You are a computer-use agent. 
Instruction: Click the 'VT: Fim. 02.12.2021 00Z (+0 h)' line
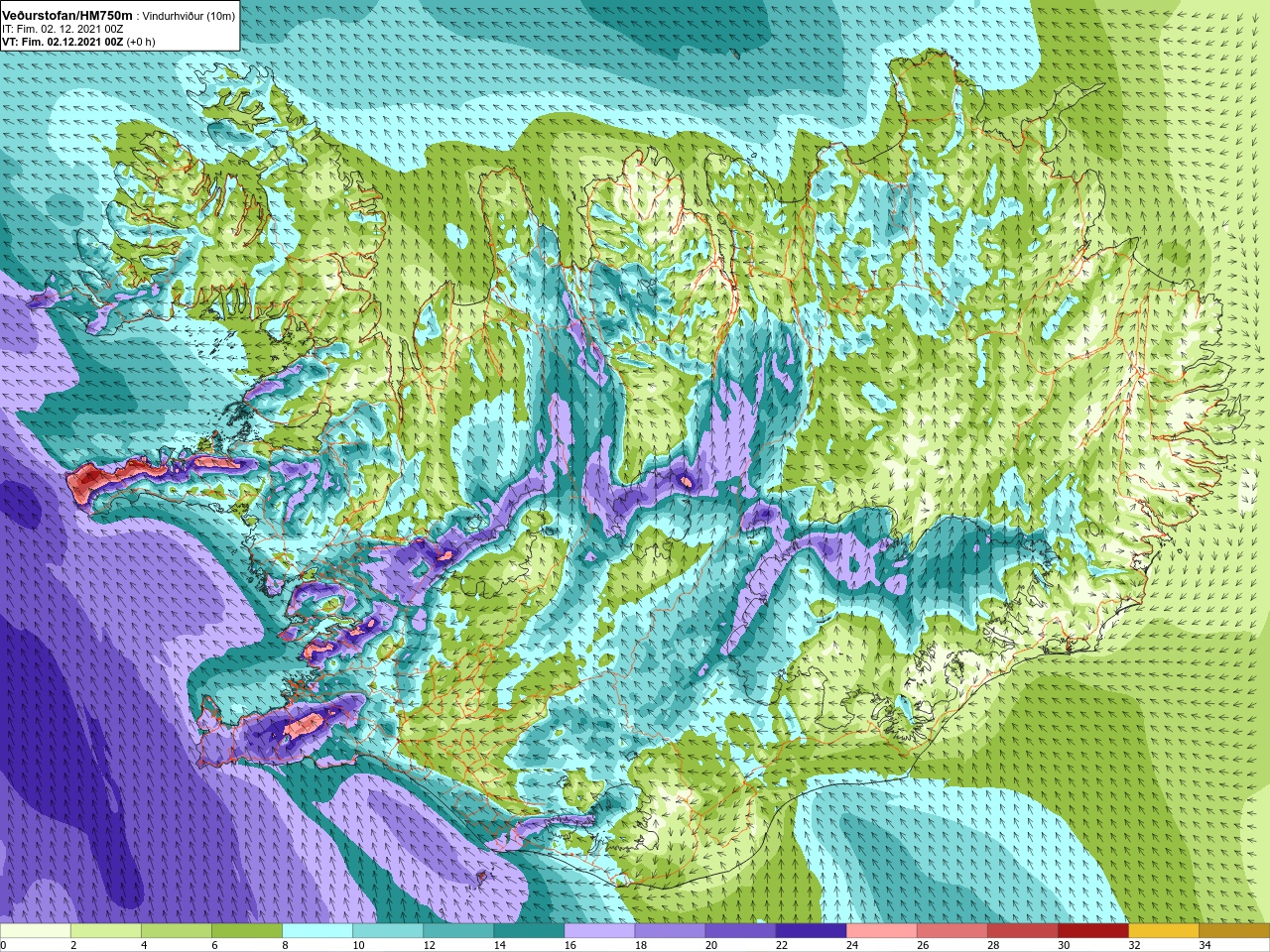[78, 42]
